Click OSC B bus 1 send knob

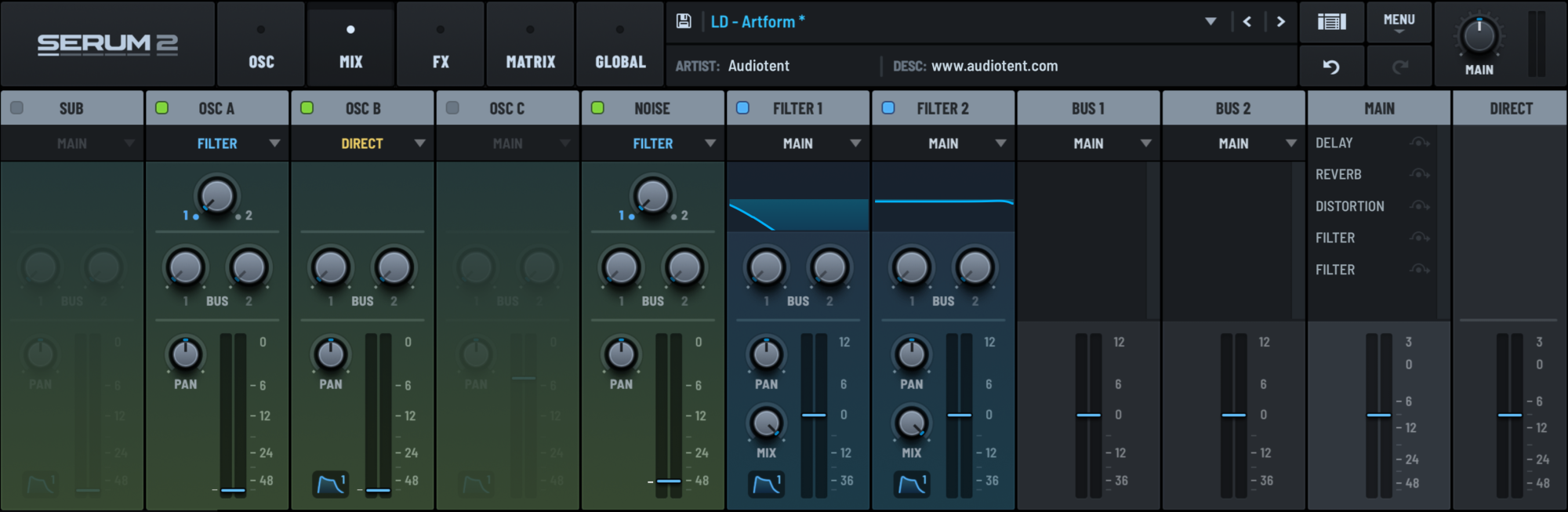331,267
